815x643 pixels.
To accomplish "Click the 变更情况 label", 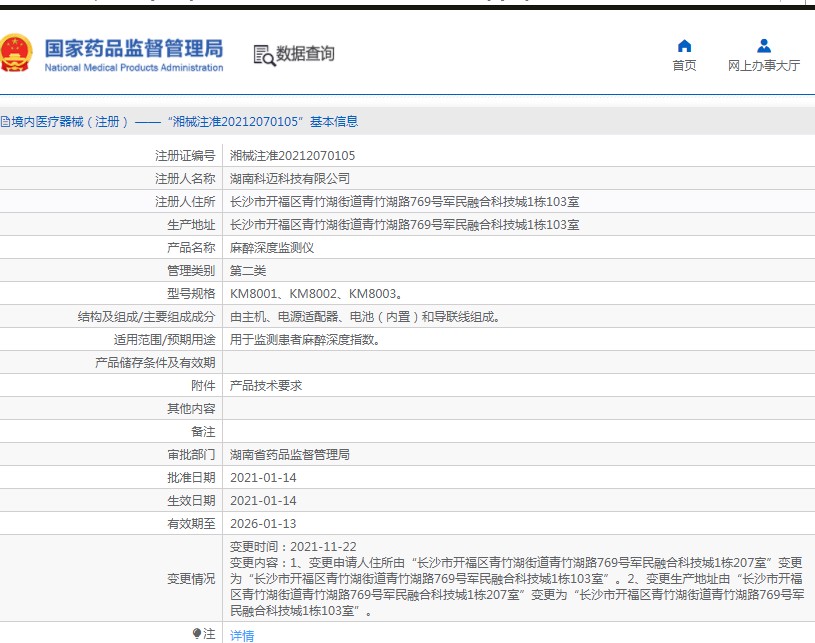I will pos(191,579).
